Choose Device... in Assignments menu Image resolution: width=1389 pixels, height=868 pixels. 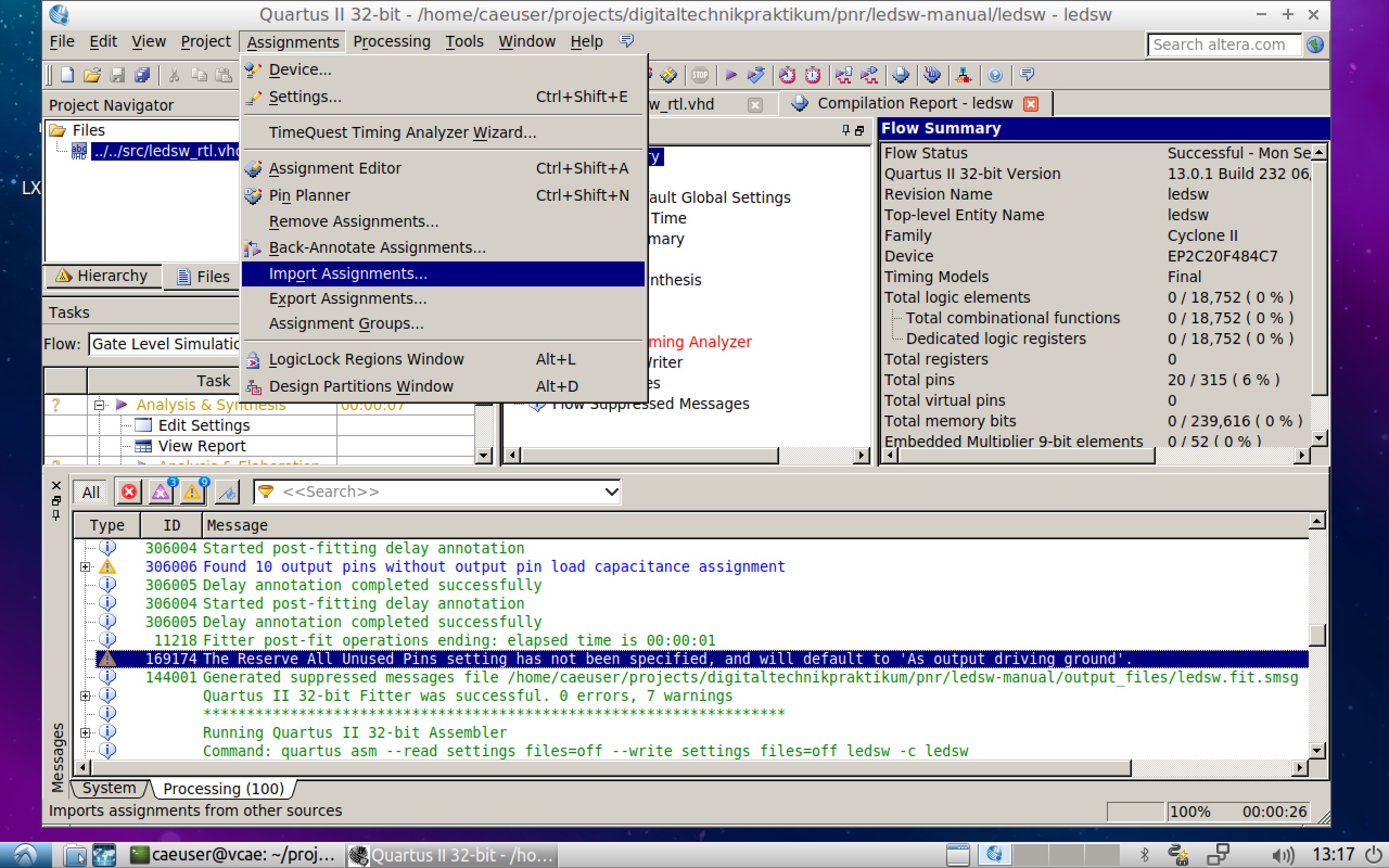pyautogui.click(x=443, y=70)
